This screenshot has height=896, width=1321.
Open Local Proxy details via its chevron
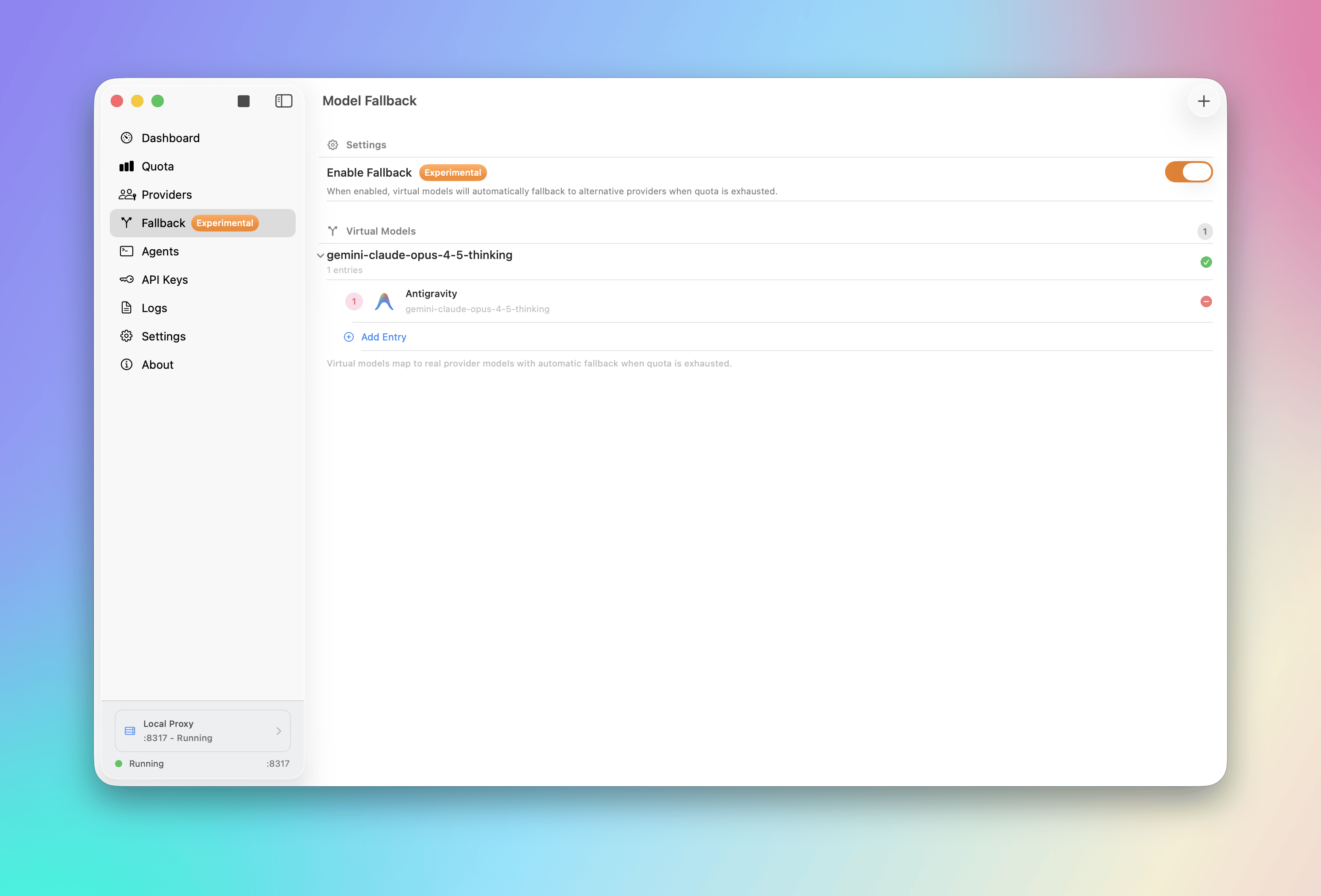click(278, 731)
